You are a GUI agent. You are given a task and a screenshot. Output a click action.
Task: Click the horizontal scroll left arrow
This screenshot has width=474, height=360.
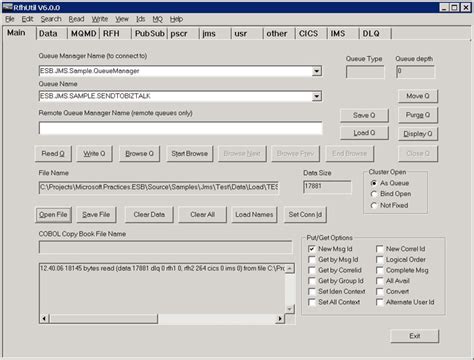[x=44, y=319]
